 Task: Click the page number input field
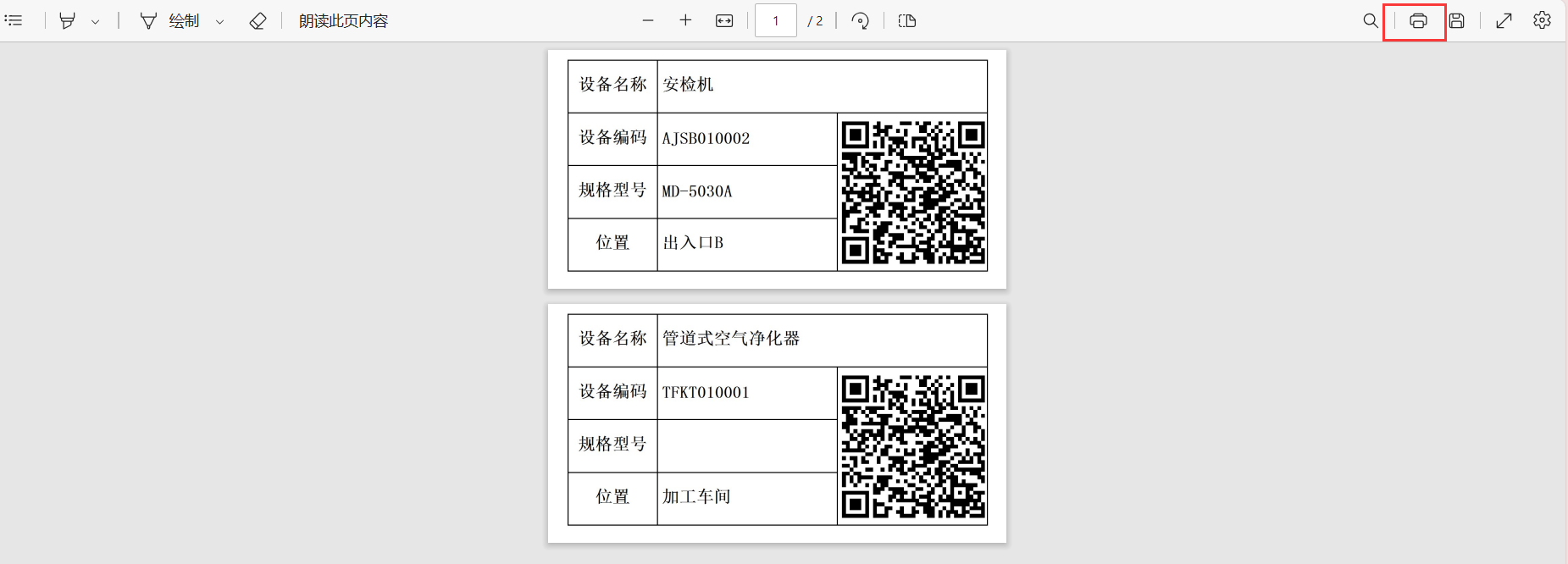coord(776,21)
